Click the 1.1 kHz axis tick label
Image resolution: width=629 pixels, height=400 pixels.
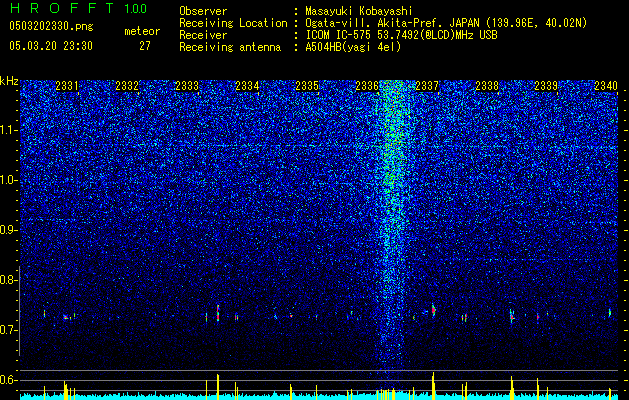9,130
